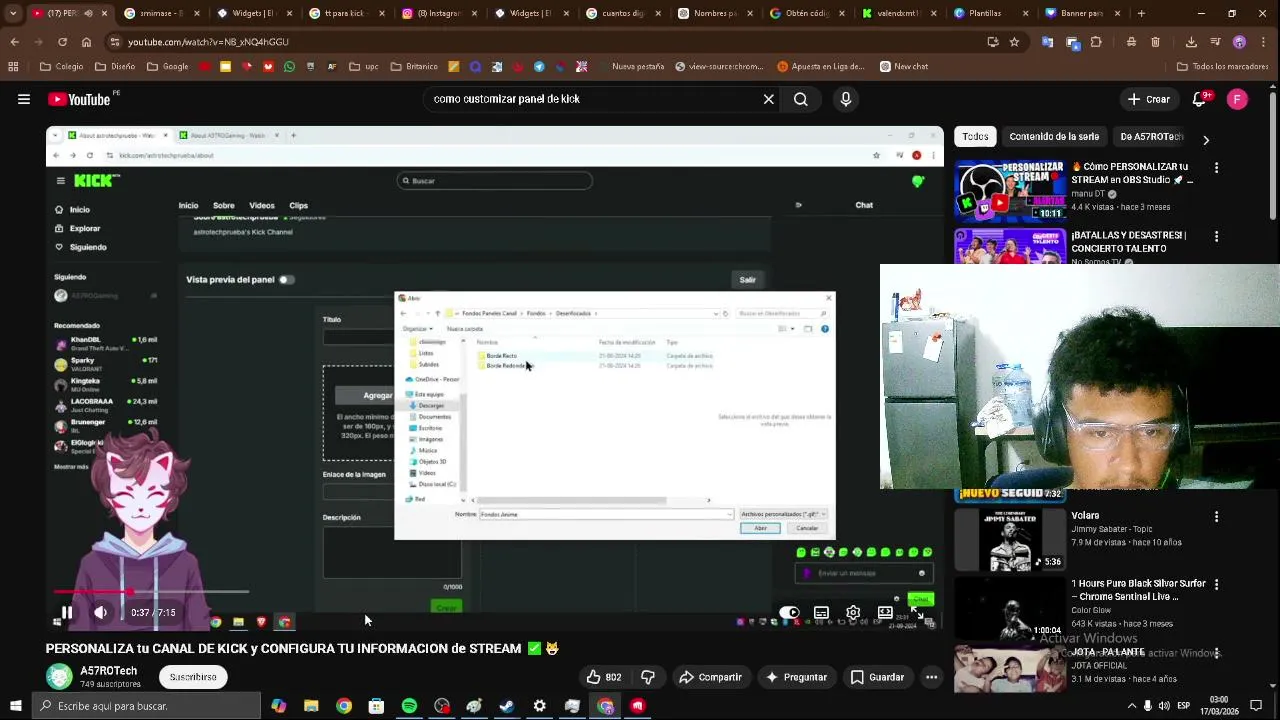Image resolution: width=1280 pixels, height=720 pixels.
Task: Open the Windows notification center
Action: pos(1257,706)
